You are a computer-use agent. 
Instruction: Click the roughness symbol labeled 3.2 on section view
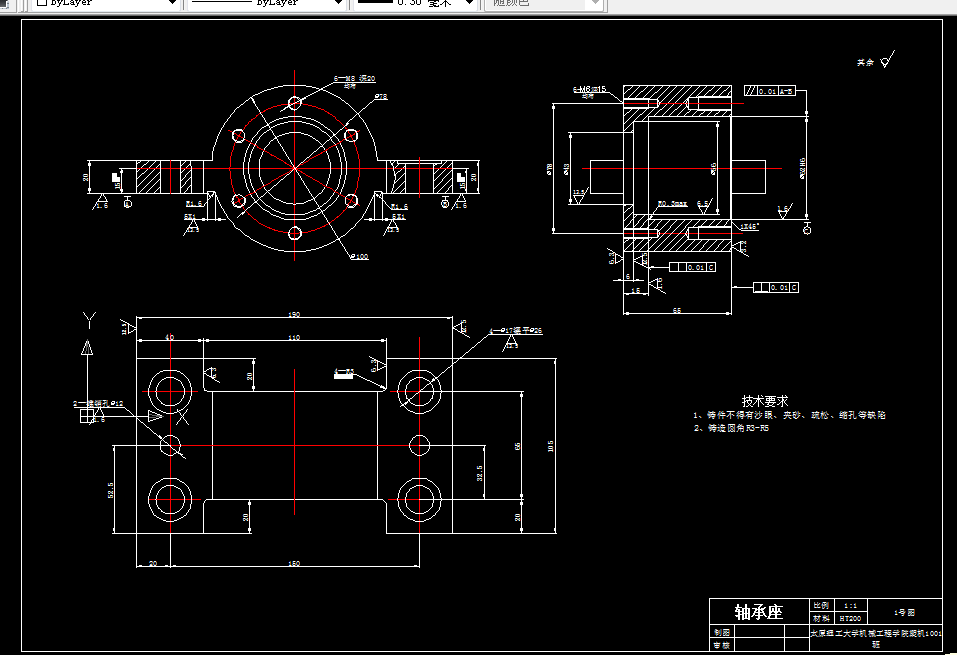(x=742, y=247)
